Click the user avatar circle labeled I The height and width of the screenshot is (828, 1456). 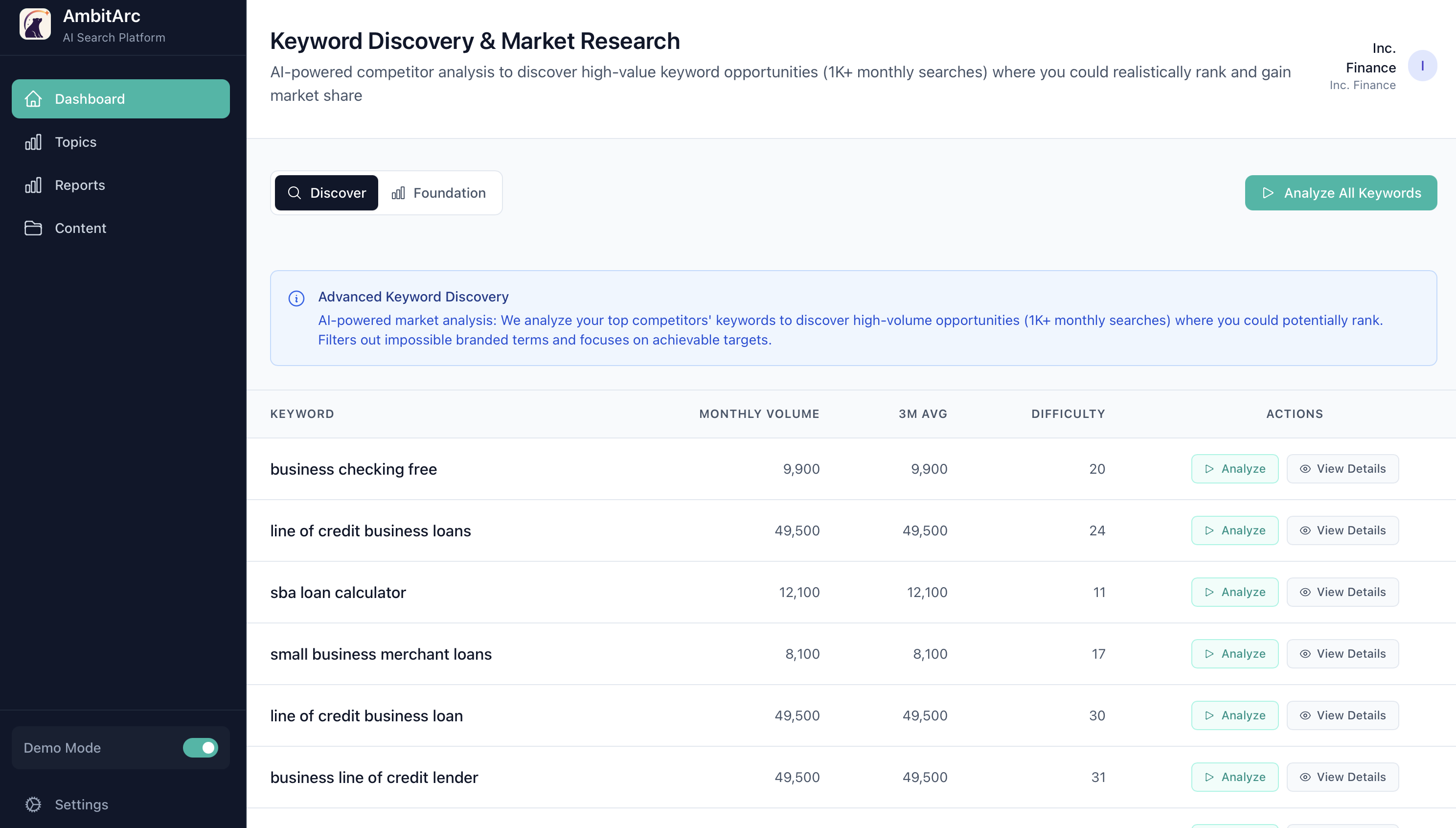click(1422, 66)
